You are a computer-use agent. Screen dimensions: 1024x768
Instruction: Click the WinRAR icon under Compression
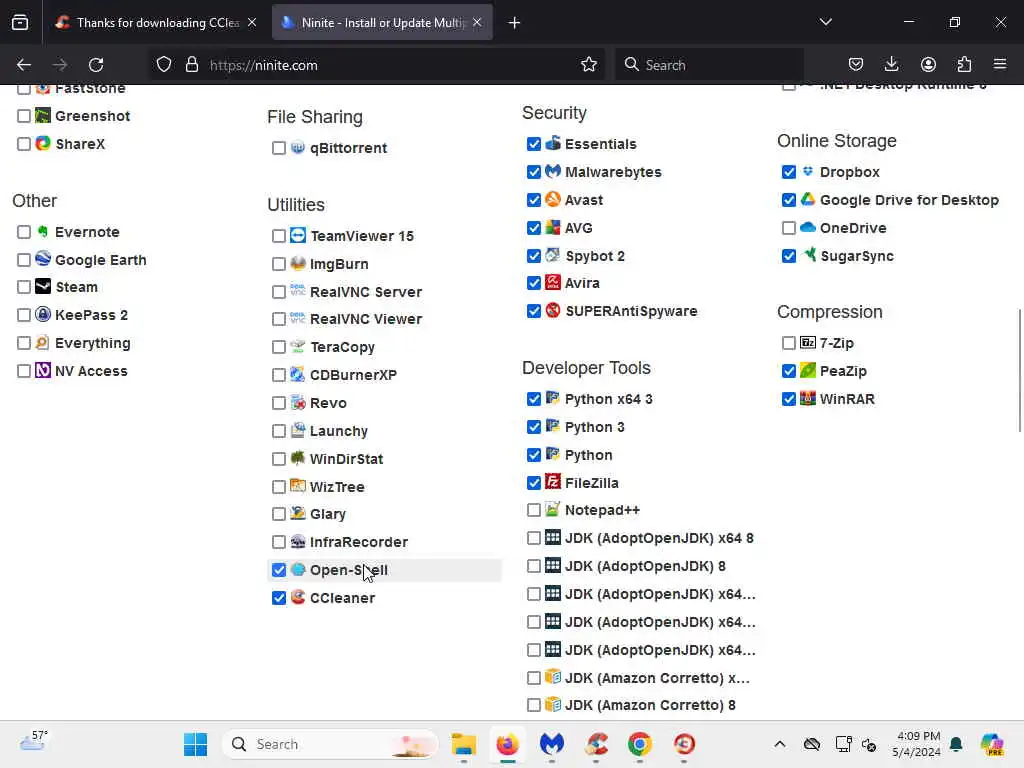click(x=808, y=398)
